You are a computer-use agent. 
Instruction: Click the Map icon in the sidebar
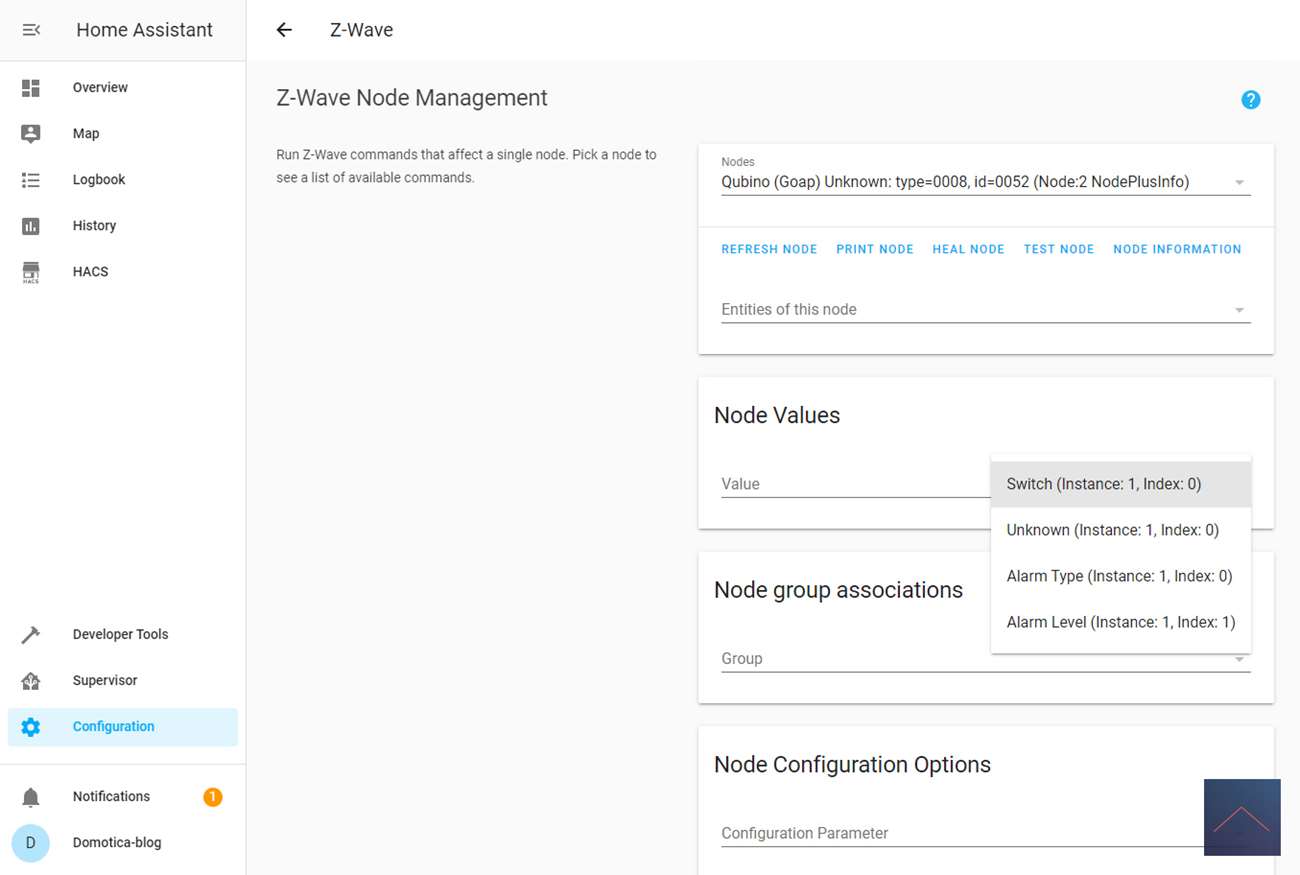[31, 134]
